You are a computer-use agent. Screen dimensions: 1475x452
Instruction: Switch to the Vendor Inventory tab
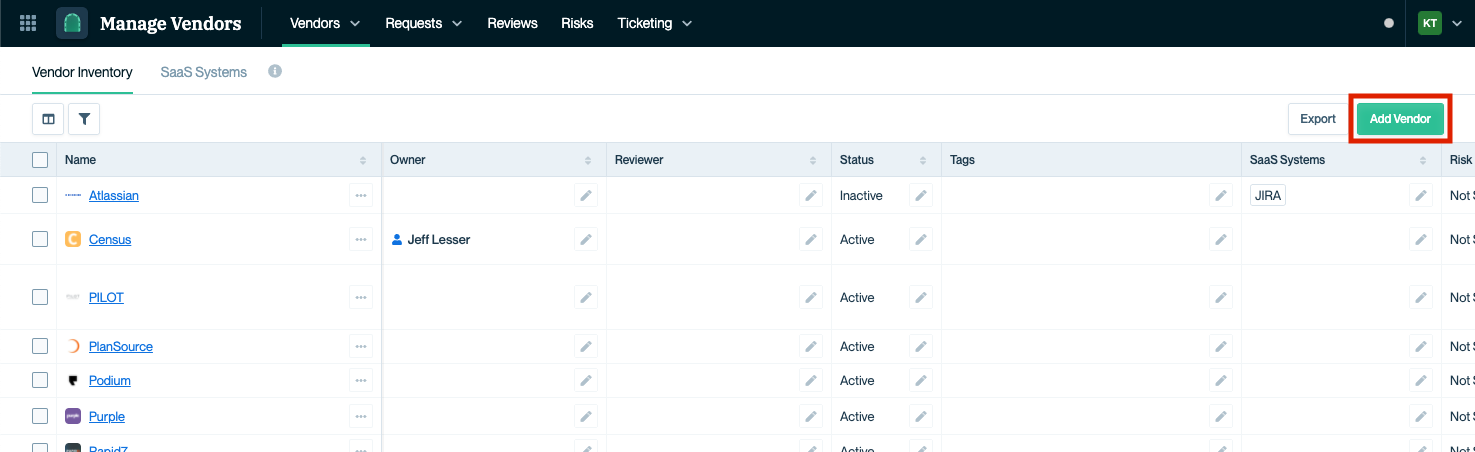pos(82,72)
